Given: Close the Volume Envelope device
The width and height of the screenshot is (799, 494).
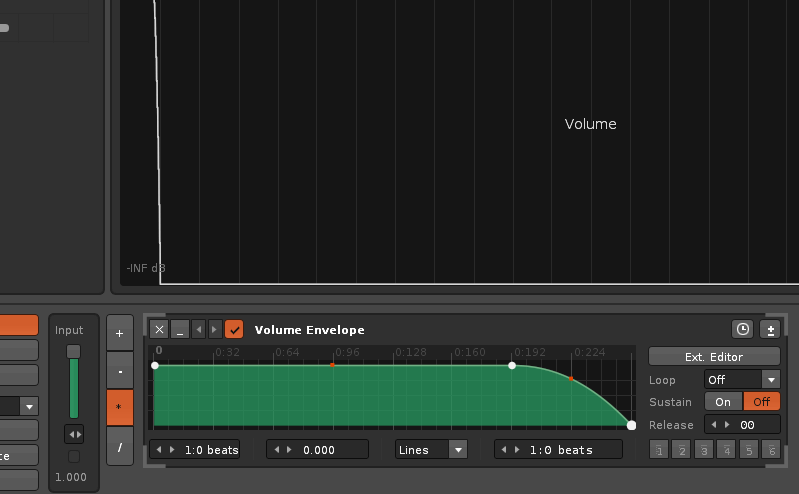Looking at the screenshot, I should point(159,329).
